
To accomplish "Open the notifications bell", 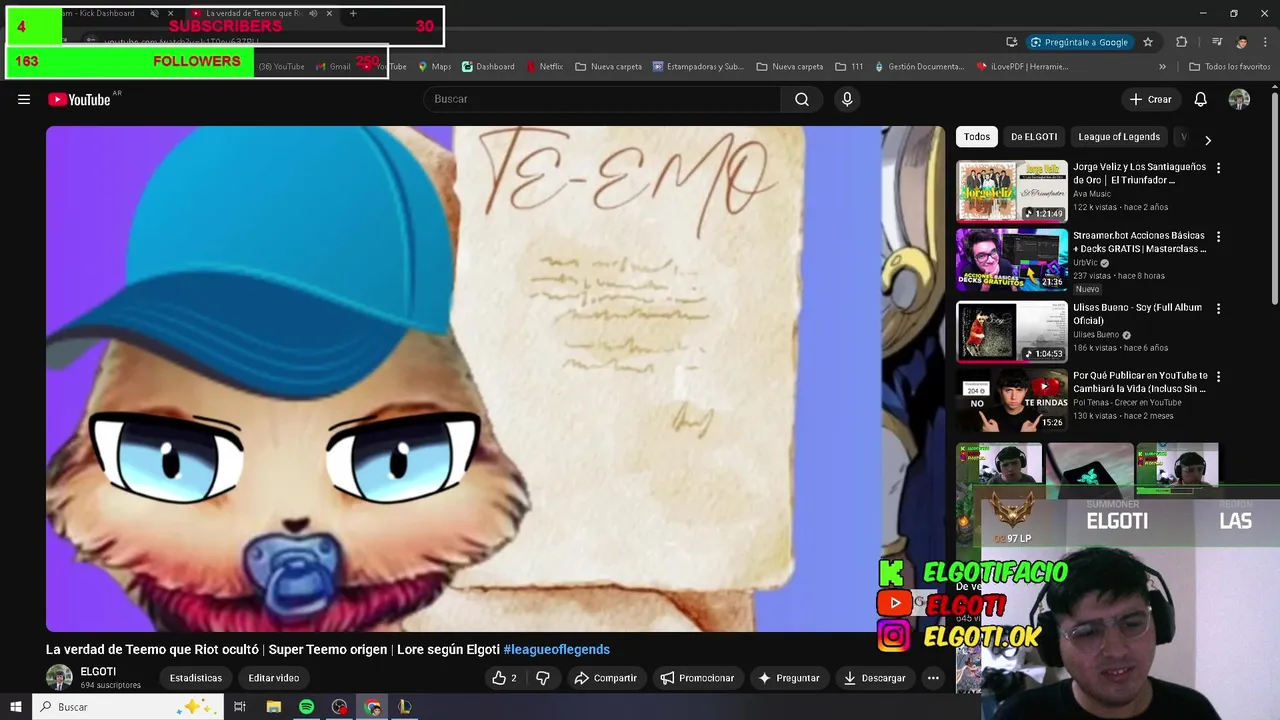I will click(x=1201, y=99).
